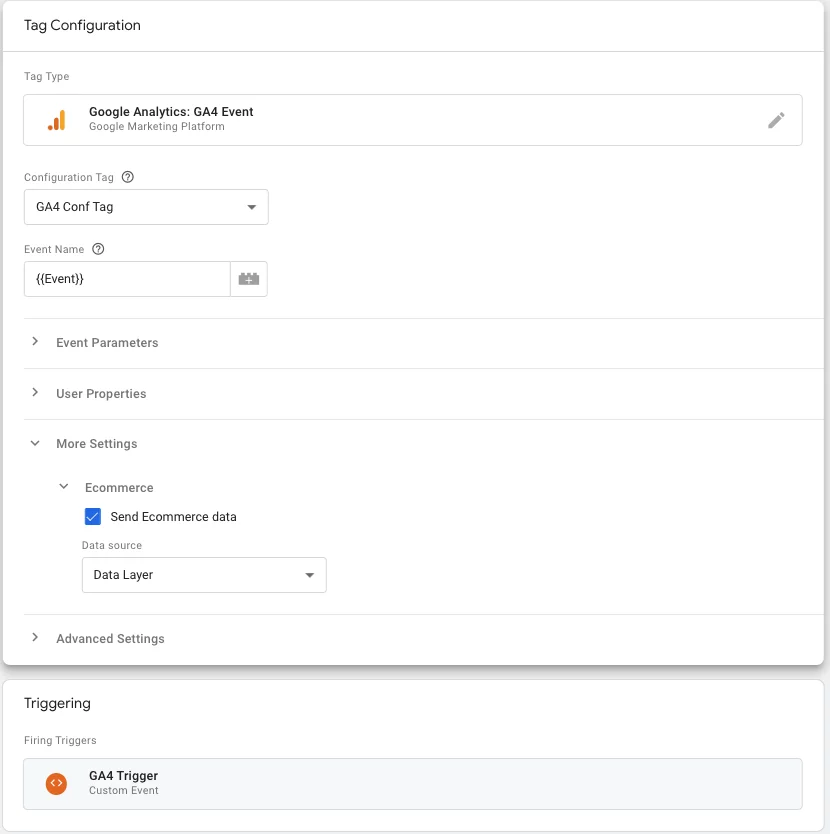Click the Triggering section heading
Screen dimensions: 830x834
point(57,703)
